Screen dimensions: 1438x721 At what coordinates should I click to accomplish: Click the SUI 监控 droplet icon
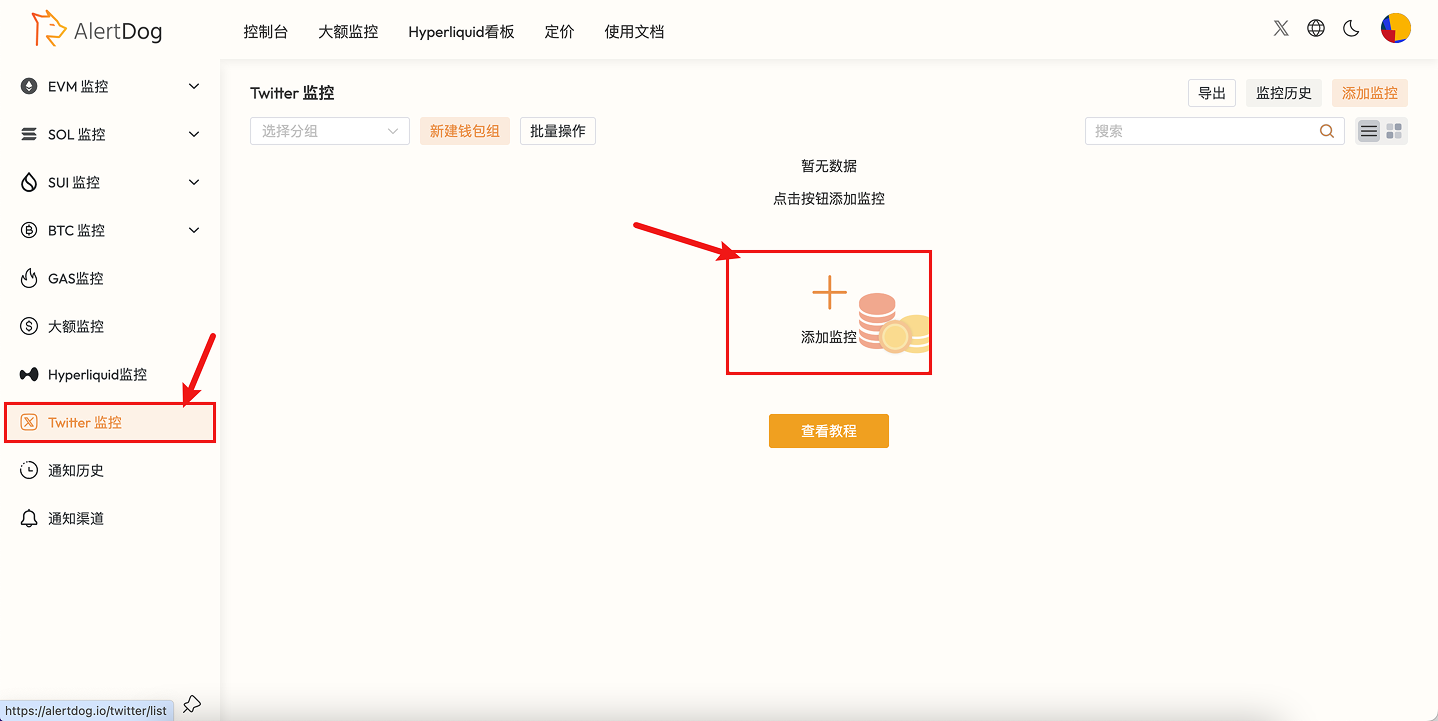click(x=29, y=182)
